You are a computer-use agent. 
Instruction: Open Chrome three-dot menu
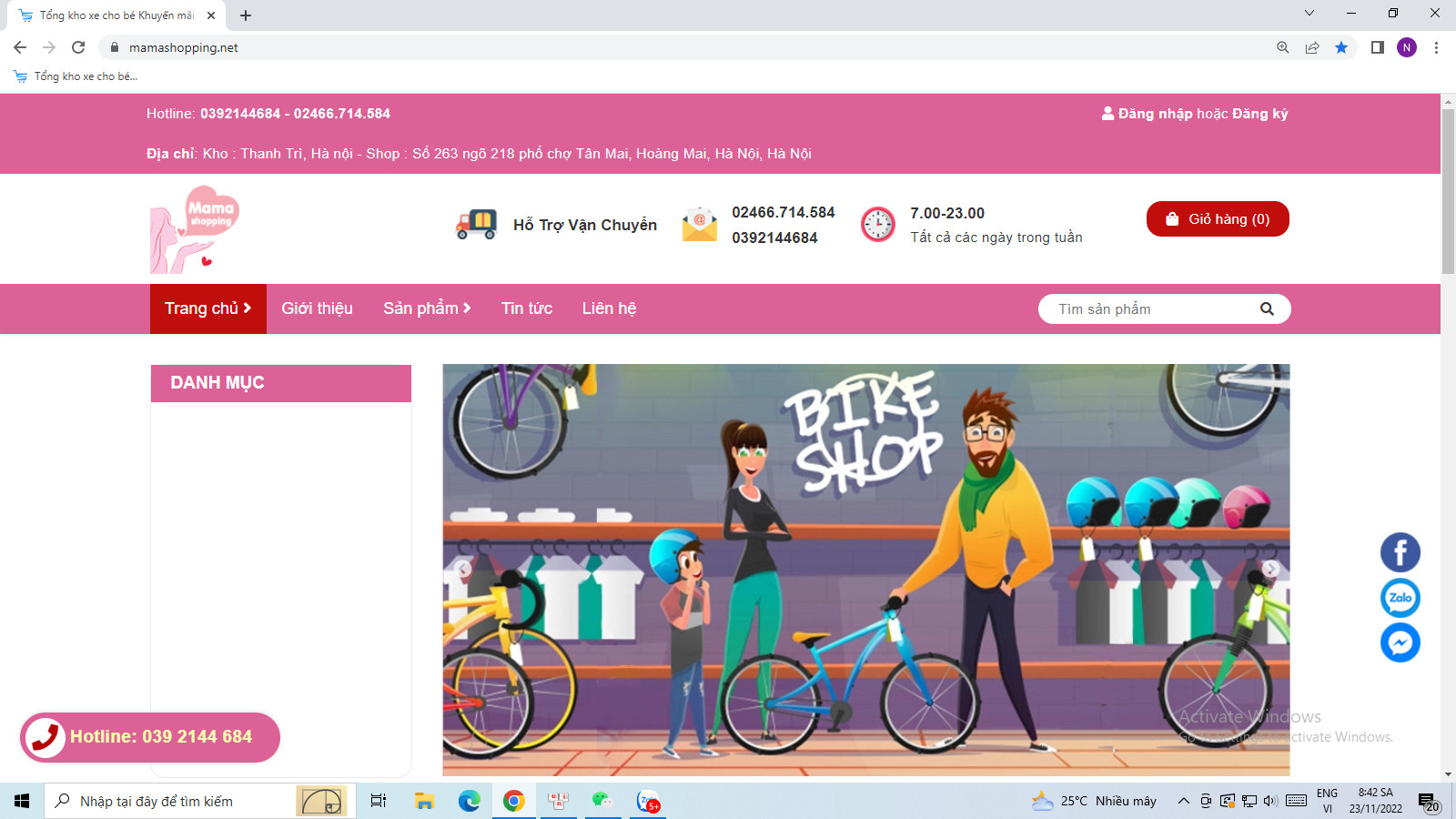(1436, 47)
